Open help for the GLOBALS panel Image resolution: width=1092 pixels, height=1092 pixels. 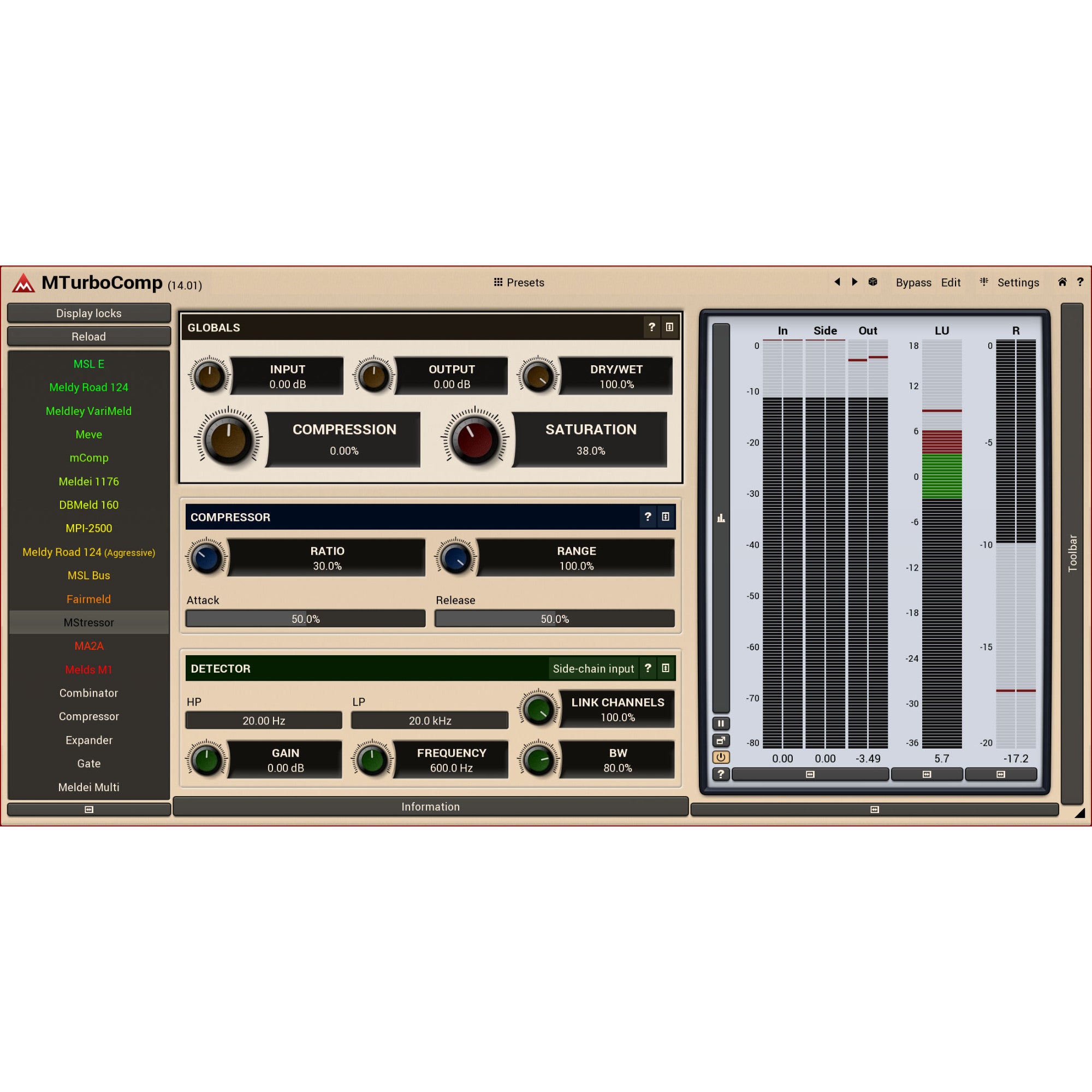[x=652, y=327]
